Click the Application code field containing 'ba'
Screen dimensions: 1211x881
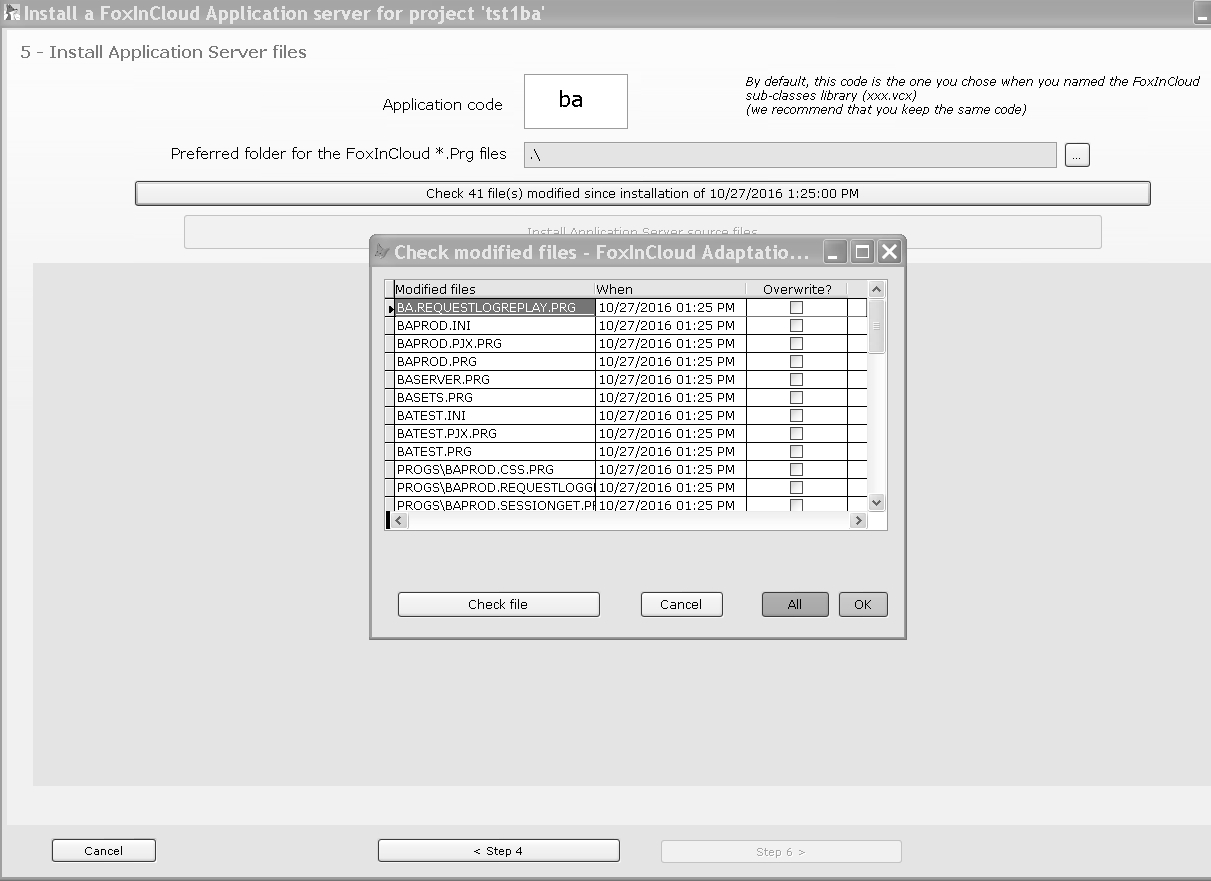(576, 101)
